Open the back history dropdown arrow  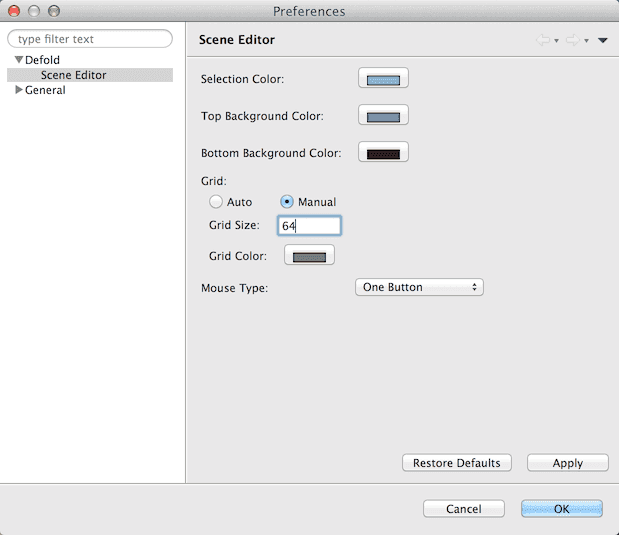556,41
